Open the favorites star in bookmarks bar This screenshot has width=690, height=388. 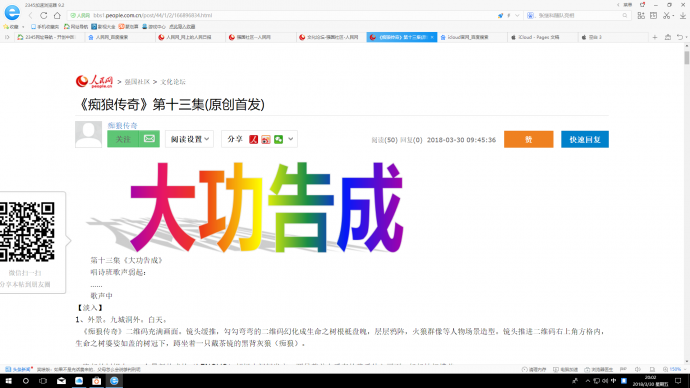(6, 27)
